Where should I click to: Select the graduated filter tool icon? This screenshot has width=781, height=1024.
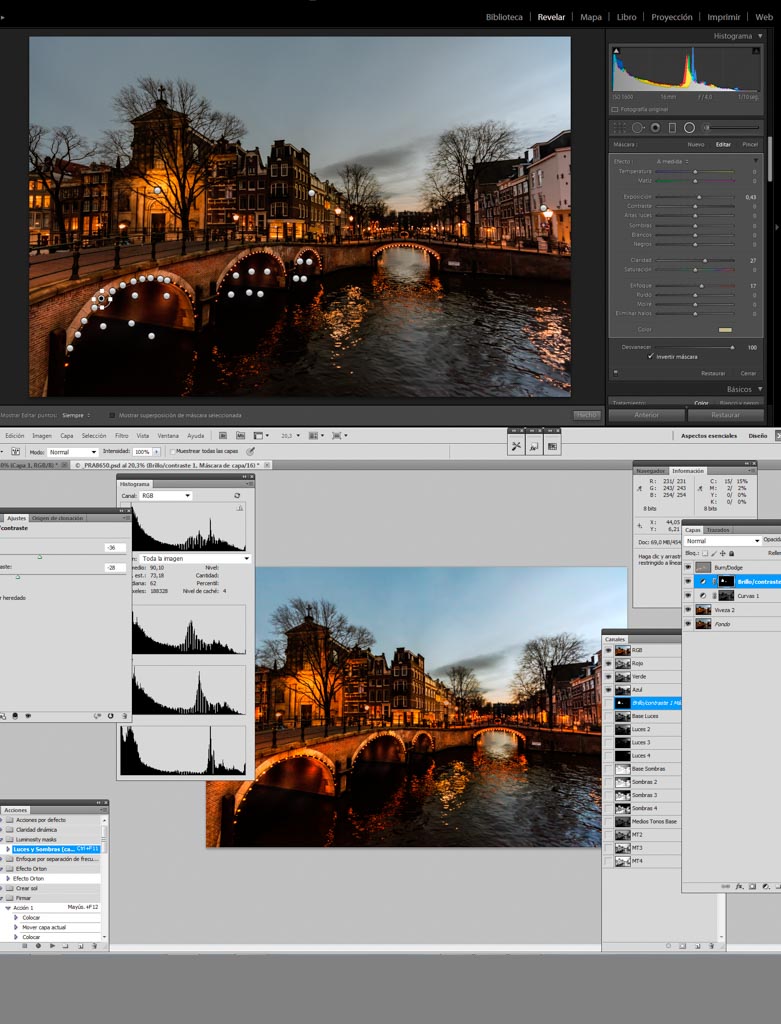[x=672, y=127]
